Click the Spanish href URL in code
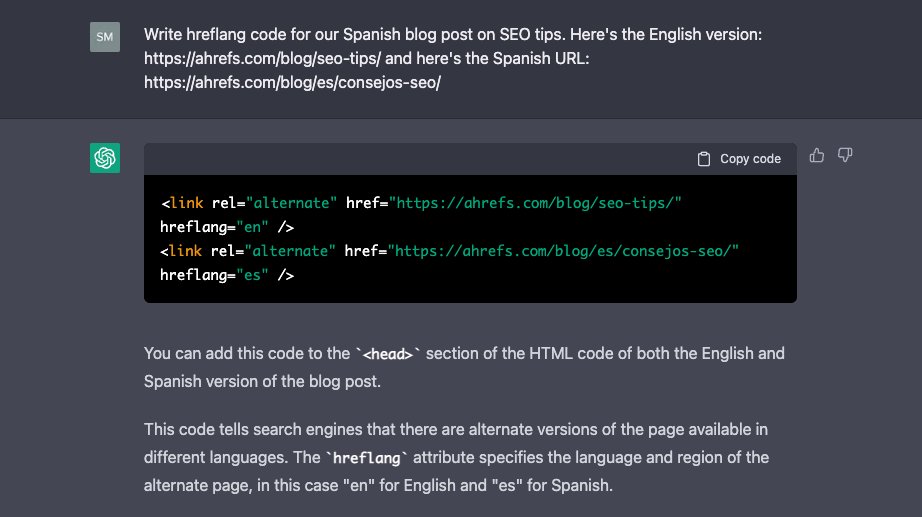 point(563,251)
